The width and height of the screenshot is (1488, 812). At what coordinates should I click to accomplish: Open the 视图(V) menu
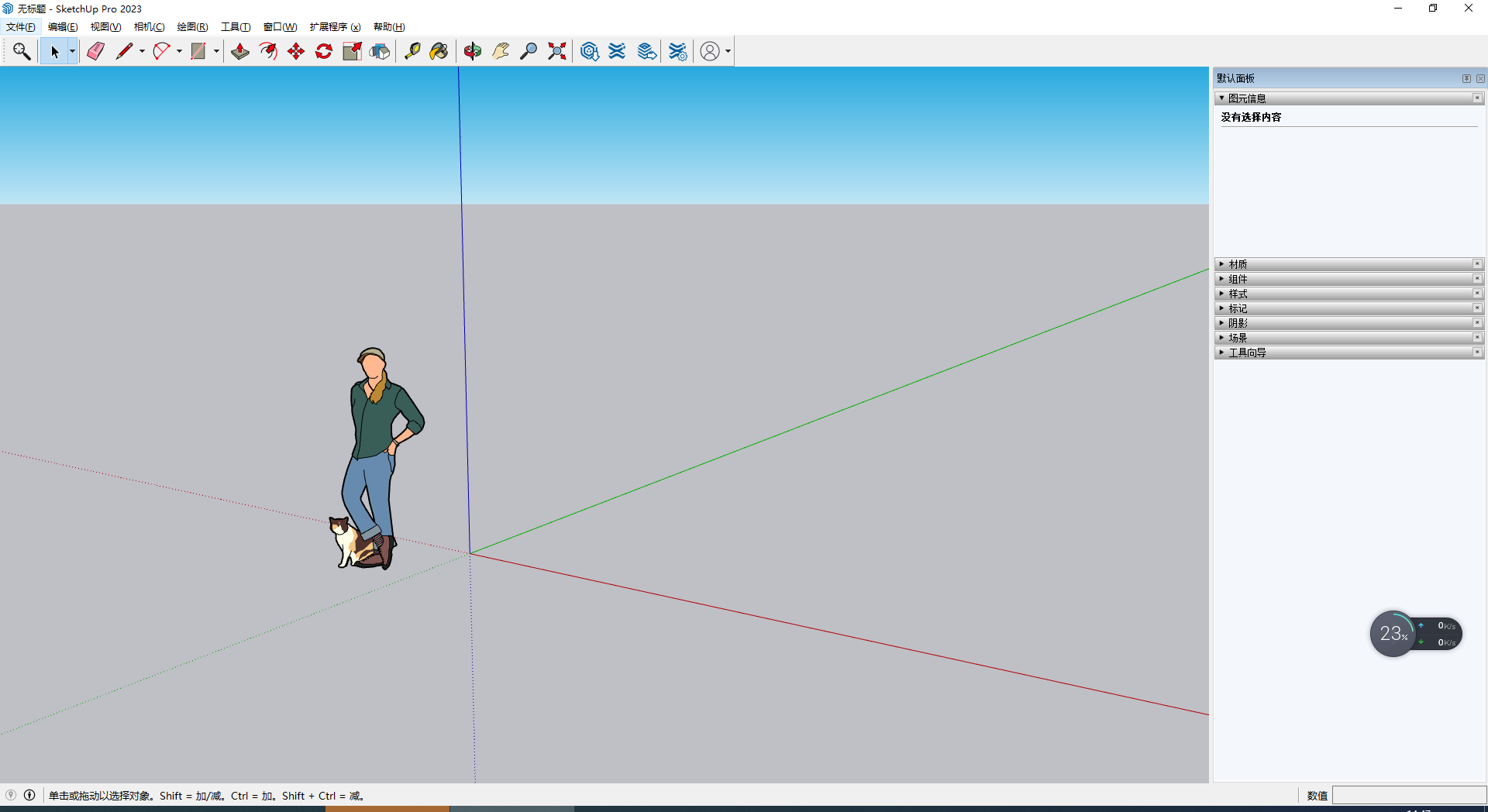coord(105,27)
